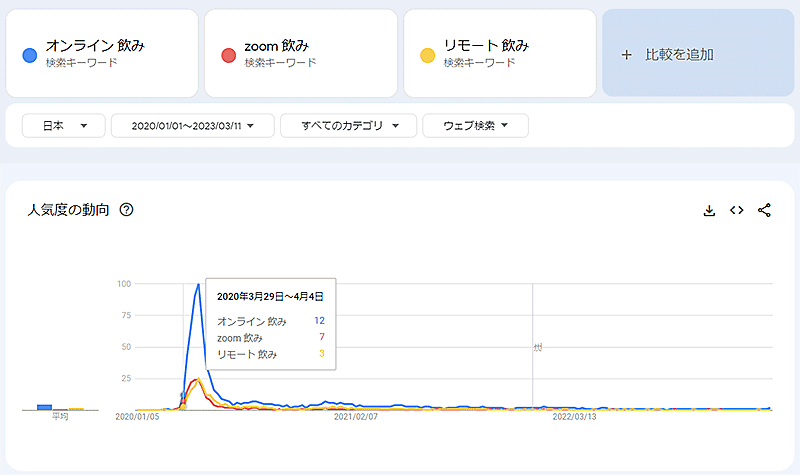Click the blue average bar on the left
The image size is (800, 475).
click(44, 407)
